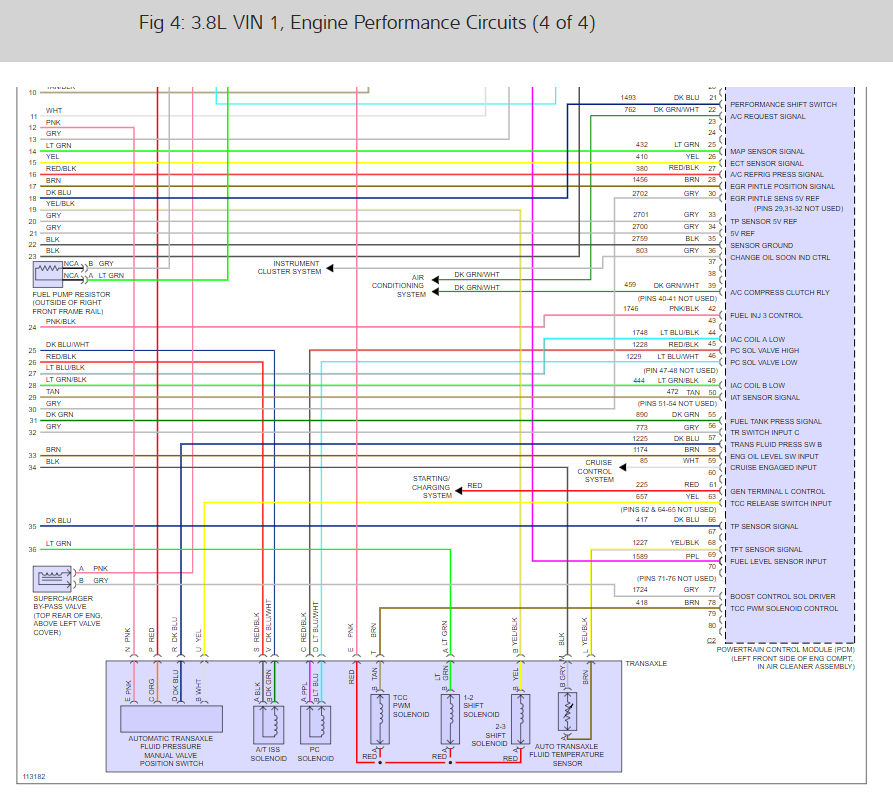
Task: Click 'MAP SENSOR SIGNAL' label
Action: tap(767, 151)
